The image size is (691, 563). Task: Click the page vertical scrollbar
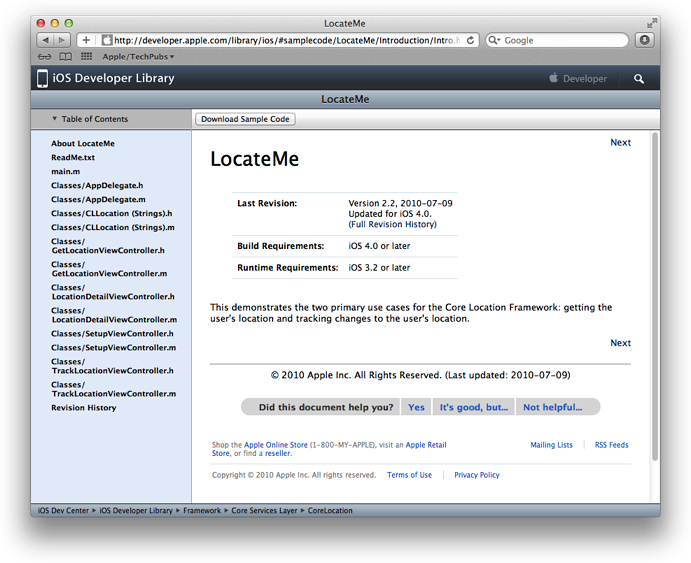click(655, 296)
